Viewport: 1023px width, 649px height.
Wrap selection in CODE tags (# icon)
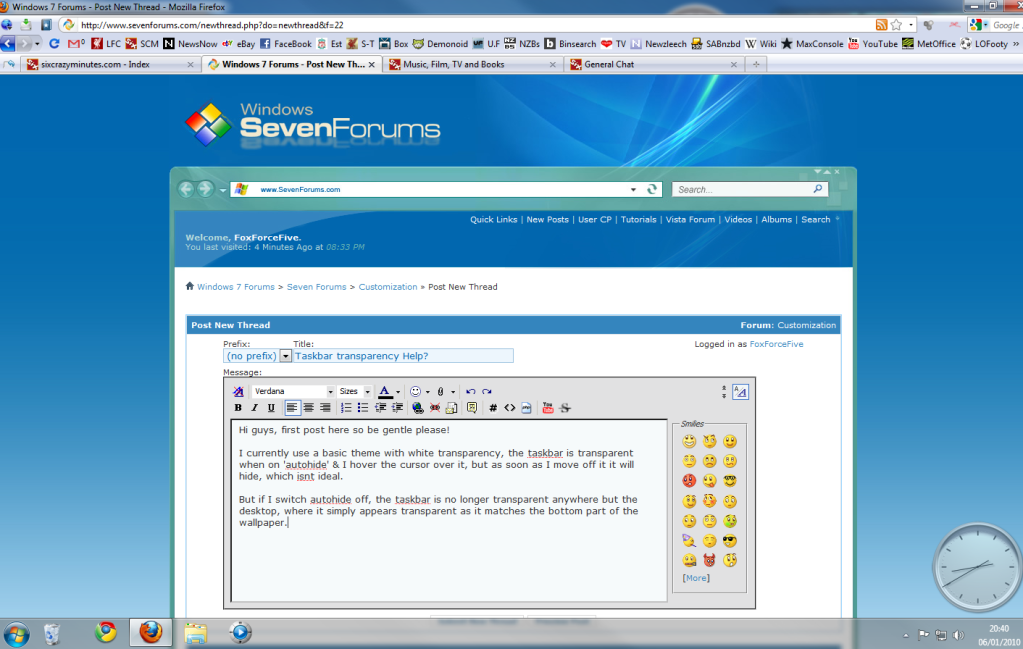(493, 408)
